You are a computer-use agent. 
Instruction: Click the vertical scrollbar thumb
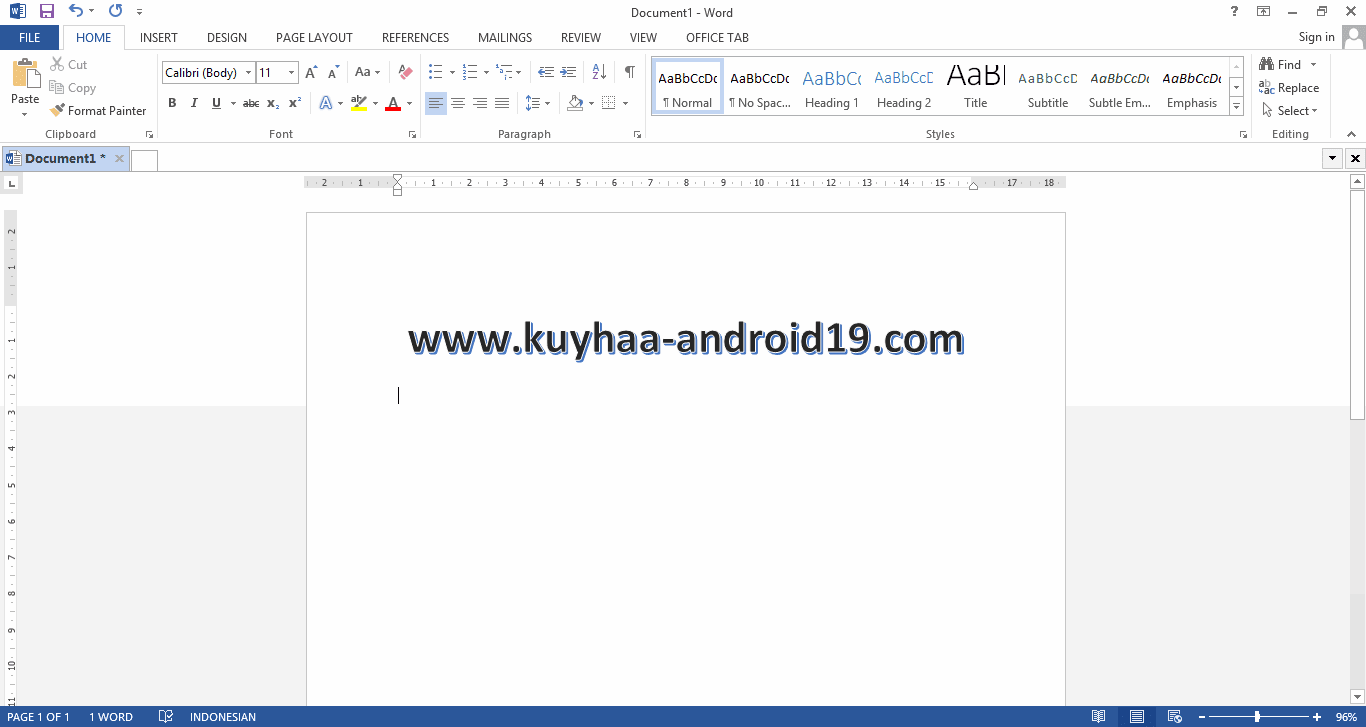[1357, 304]
